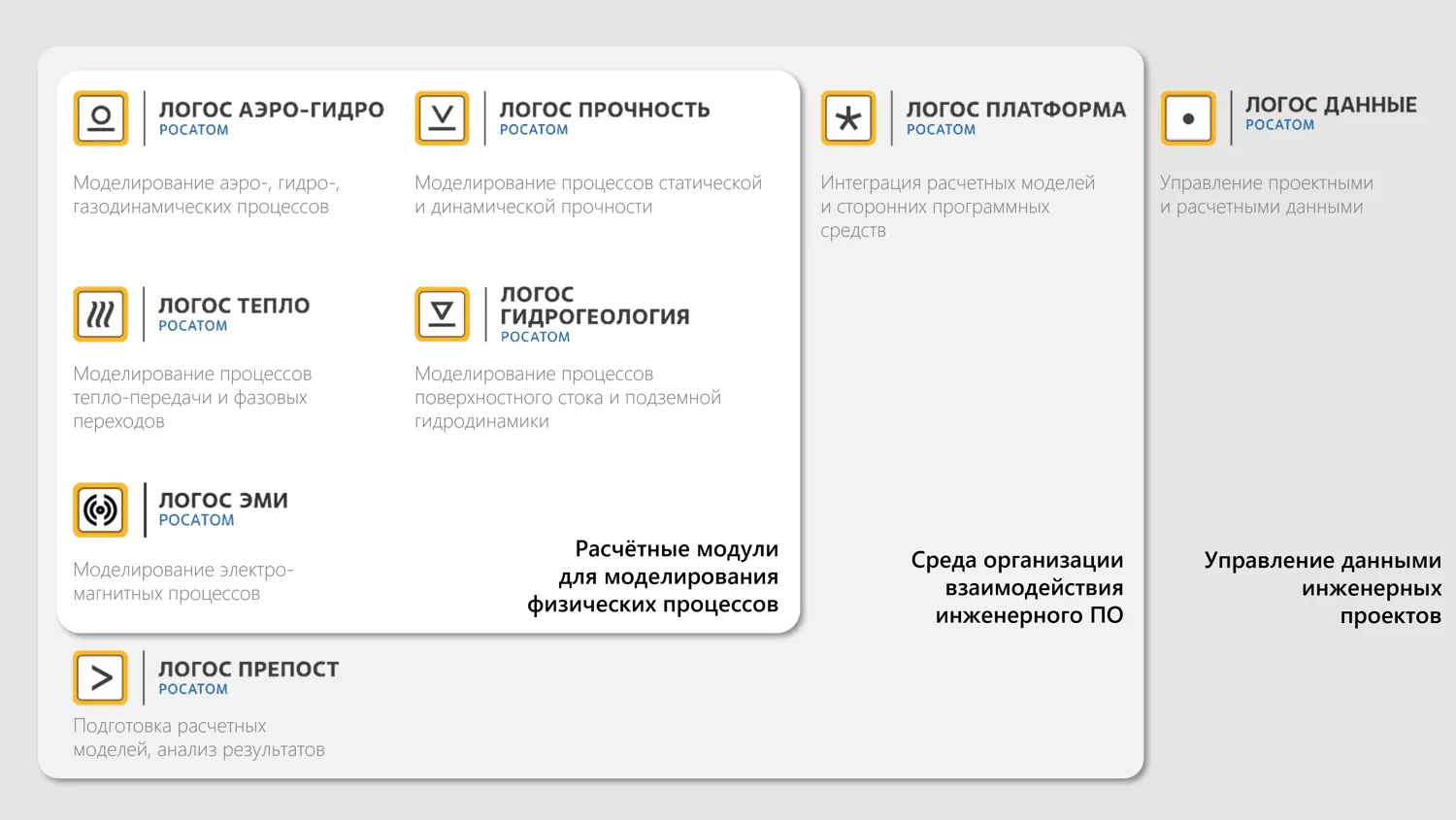The width and height of the screenshot is (1456, 820).
Task: Click the Логос Данные dot icon
Action: 1188,118
